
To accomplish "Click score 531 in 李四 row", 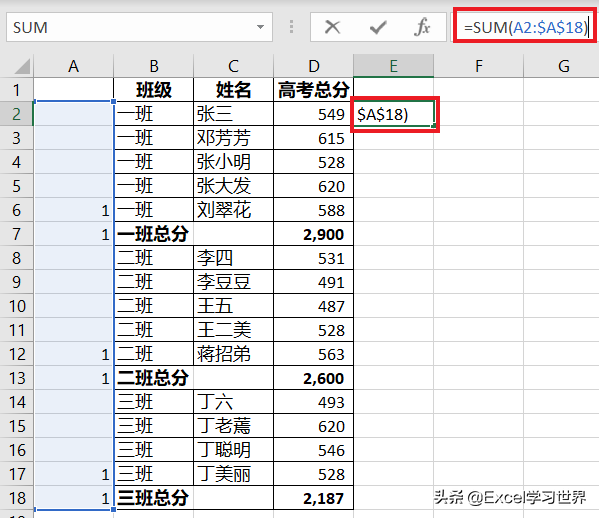I will coord(313,258).
